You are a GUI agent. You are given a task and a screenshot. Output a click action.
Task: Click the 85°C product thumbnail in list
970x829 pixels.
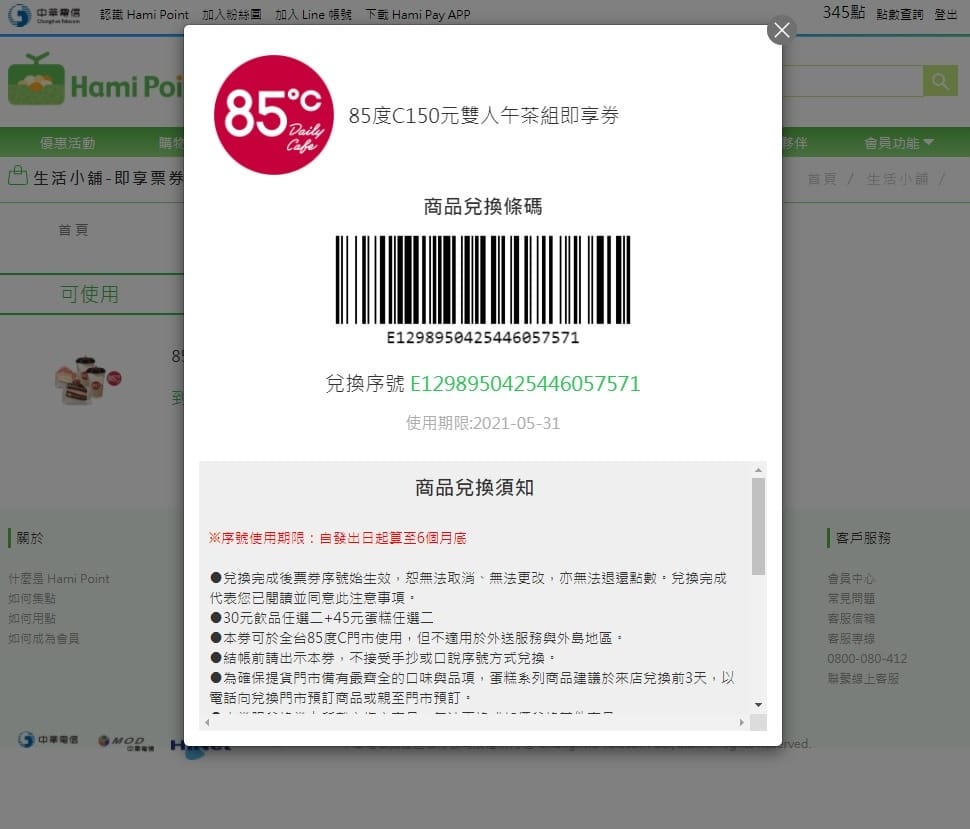click(88, 380)
